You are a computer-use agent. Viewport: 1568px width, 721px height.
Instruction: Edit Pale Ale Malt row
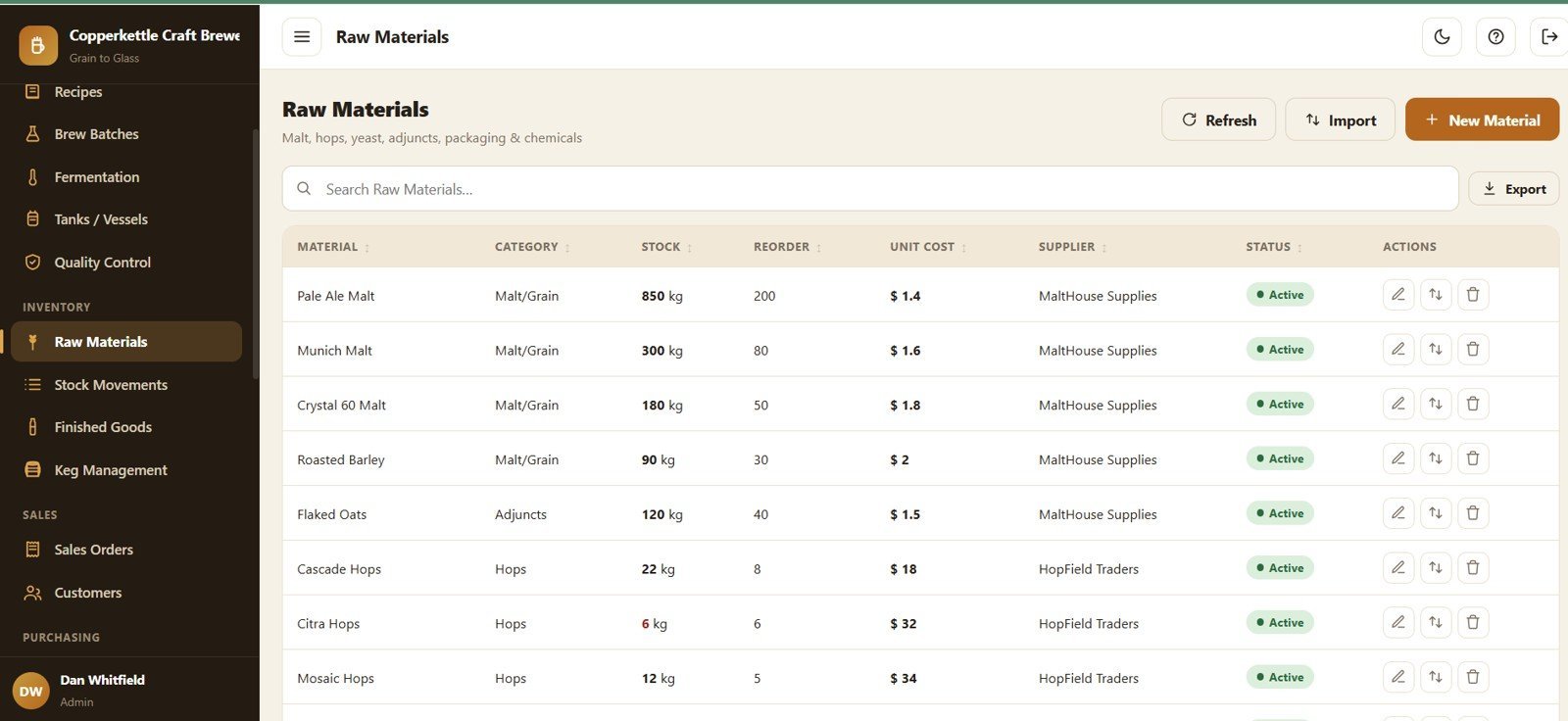[x=1398, y=295]
